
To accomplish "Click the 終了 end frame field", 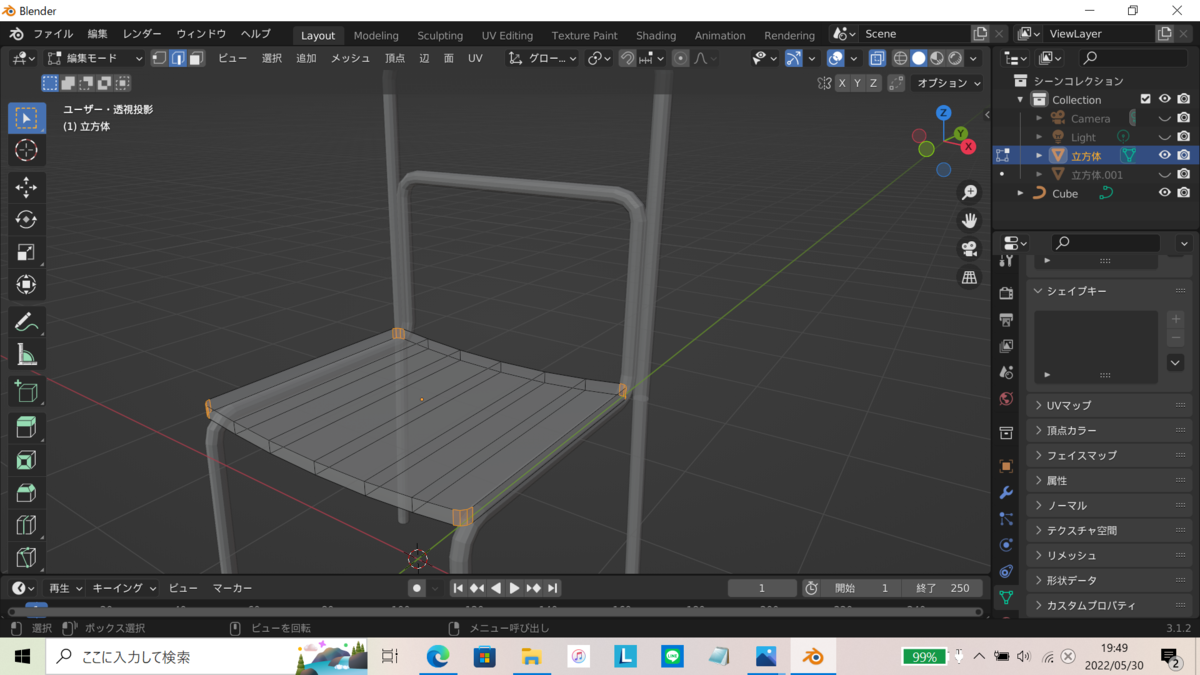I will [x=943, y=588].
